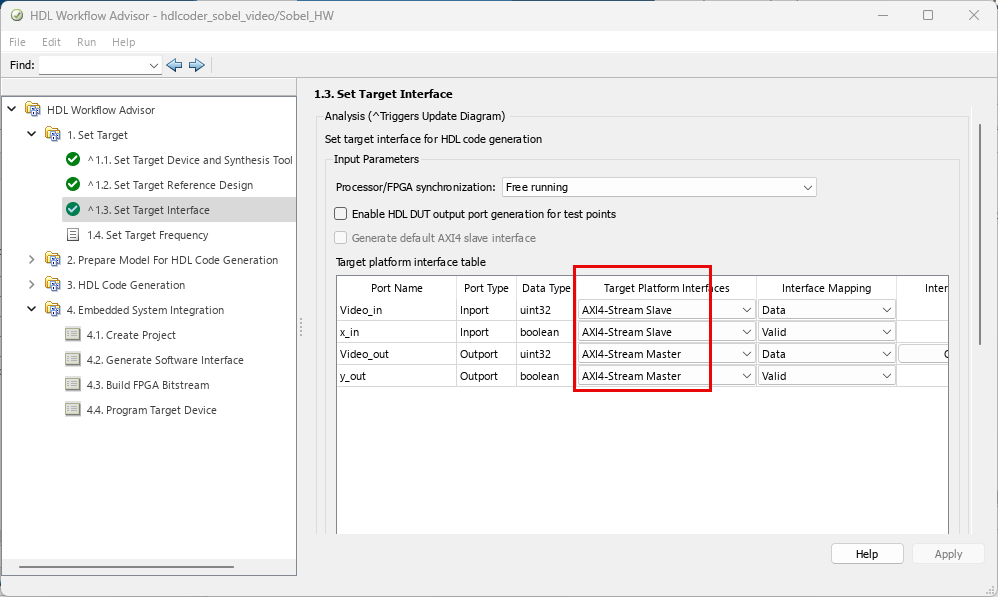Expand Prepare Model For HDL Code Generation

32,260
